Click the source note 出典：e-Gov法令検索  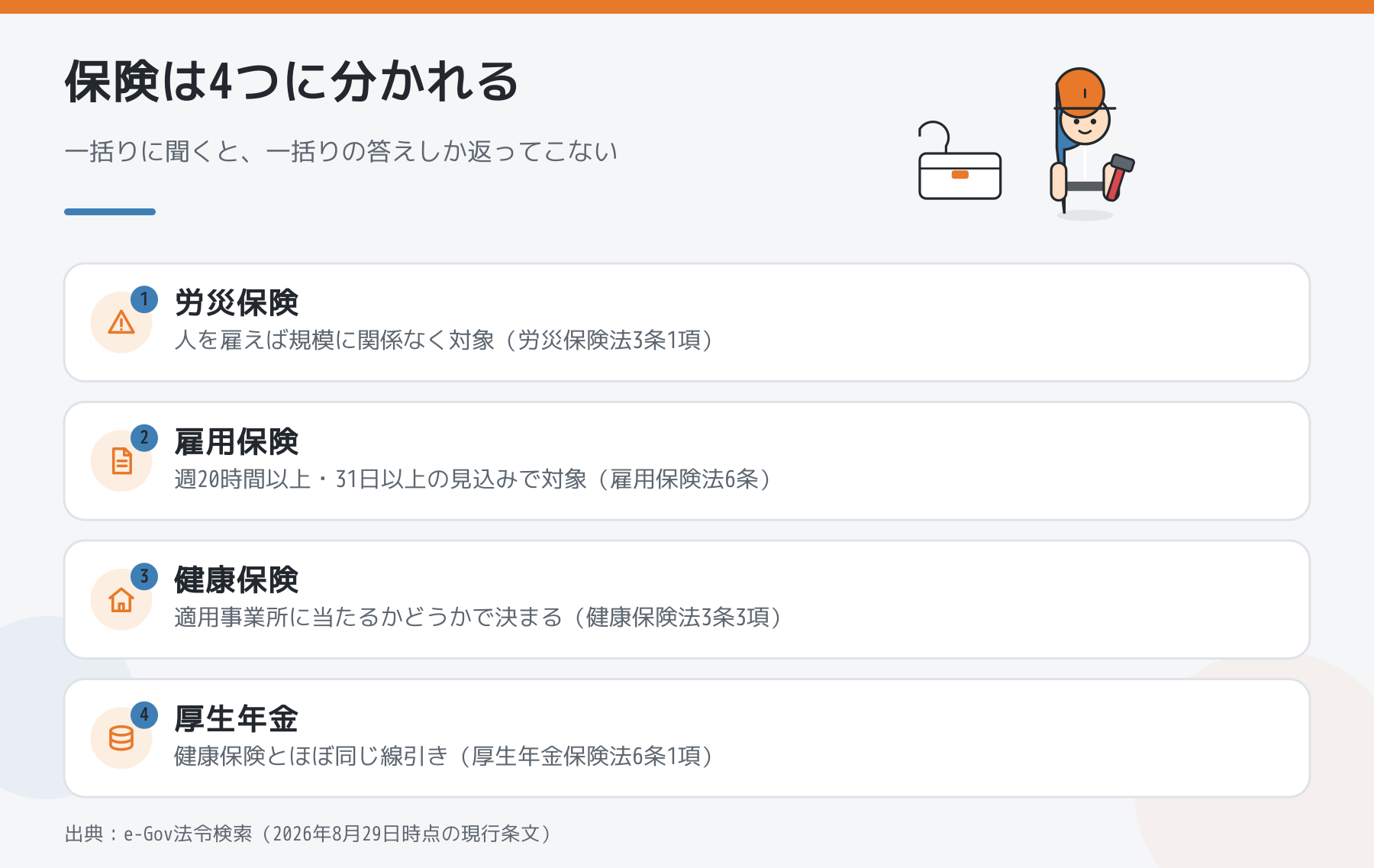click(159, 834)
